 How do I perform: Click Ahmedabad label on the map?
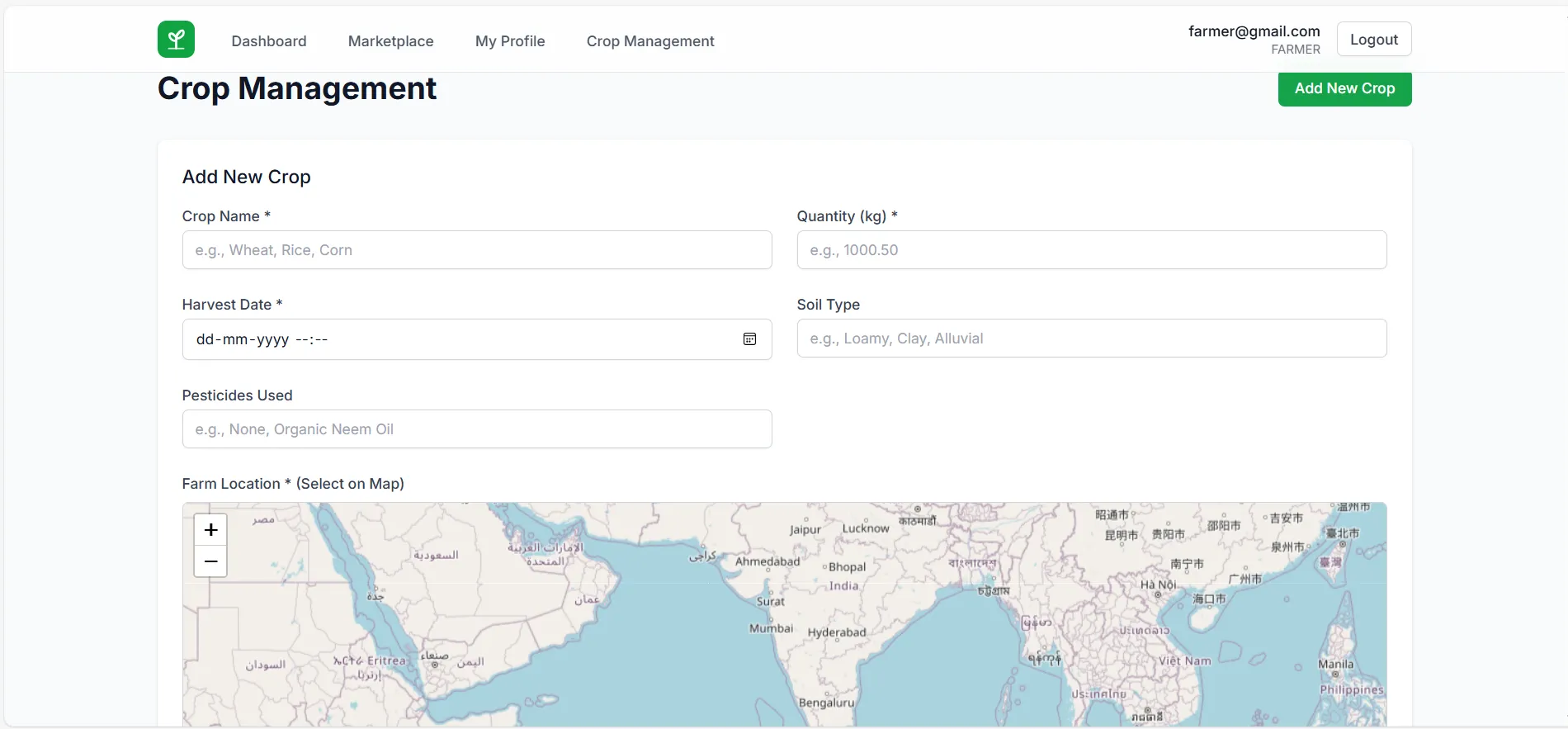pos(767,561)
